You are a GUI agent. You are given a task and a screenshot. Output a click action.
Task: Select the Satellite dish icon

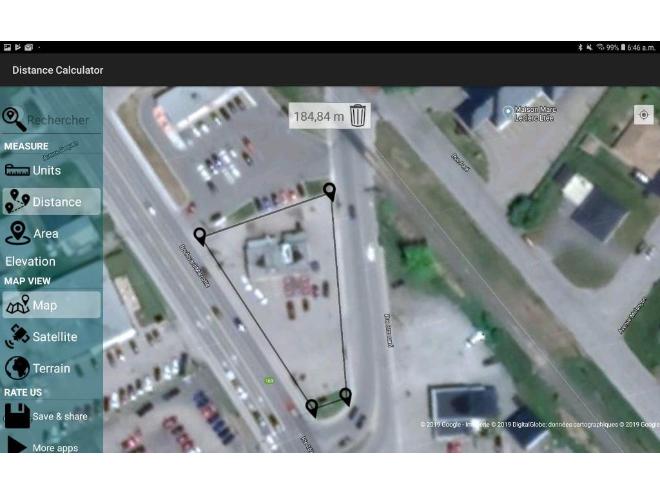[x=17, y=336]
